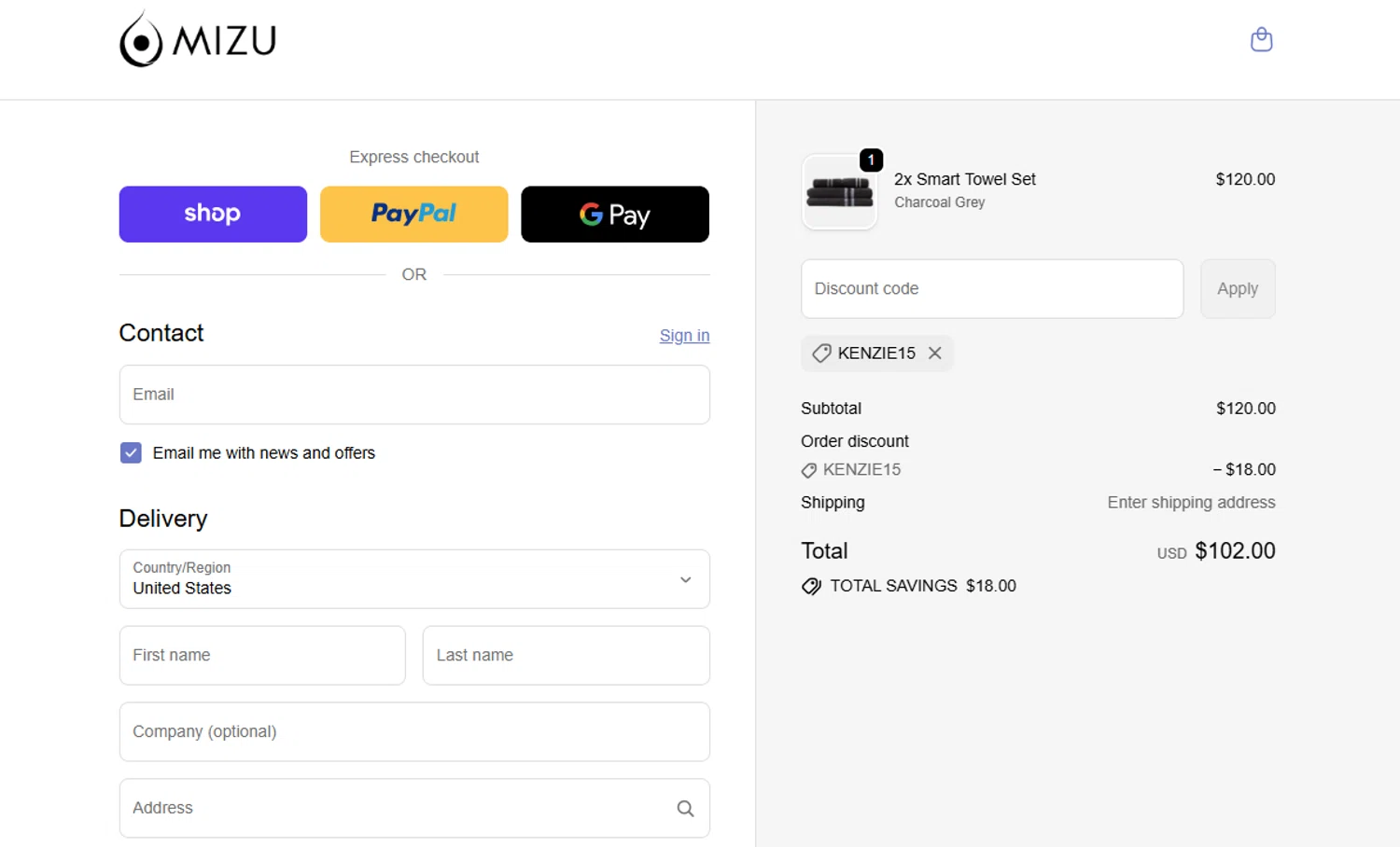Click the First name field
The width and height of the screenshot is (1400, 847).
click(x=262, y=655)
